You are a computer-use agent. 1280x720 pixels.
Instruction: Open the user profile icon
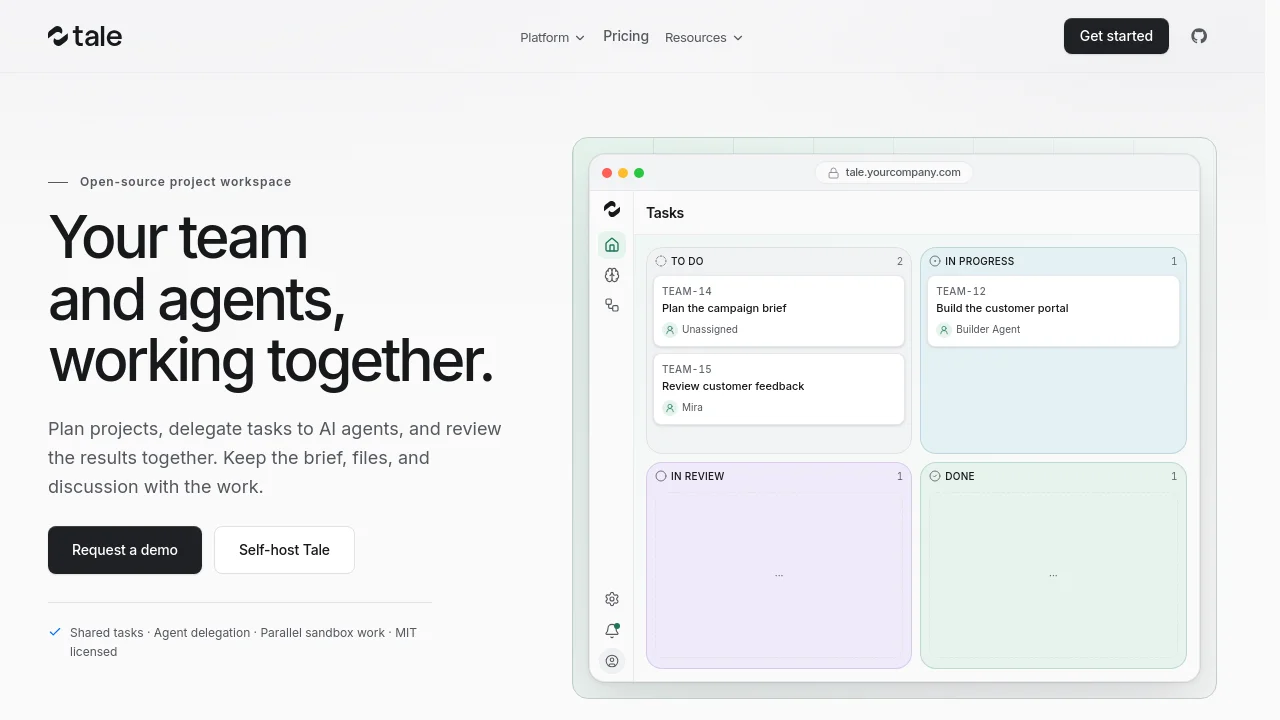pyautogui.click(x=612, y=661)
